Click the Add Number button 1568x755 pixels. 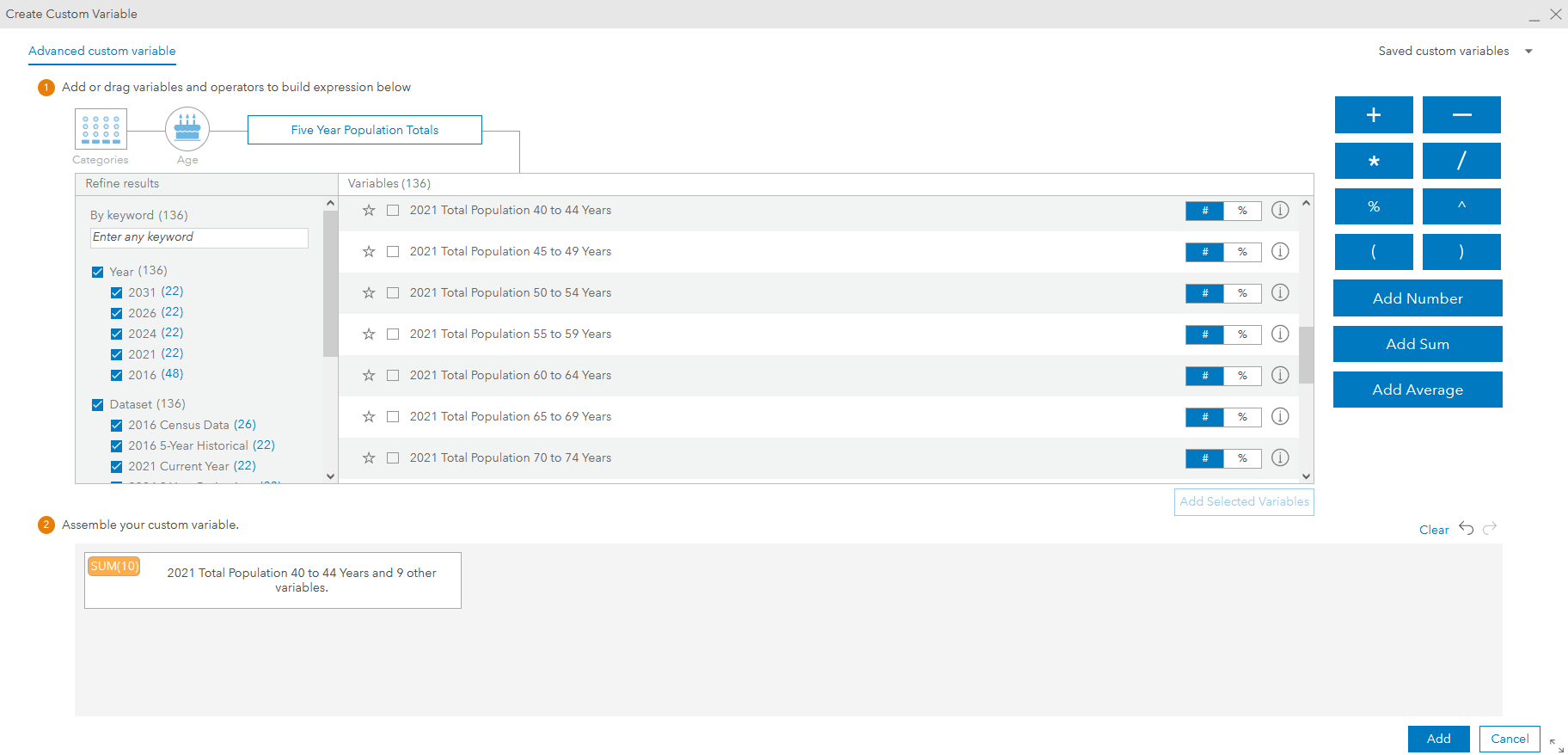[x=1418, y=298]
